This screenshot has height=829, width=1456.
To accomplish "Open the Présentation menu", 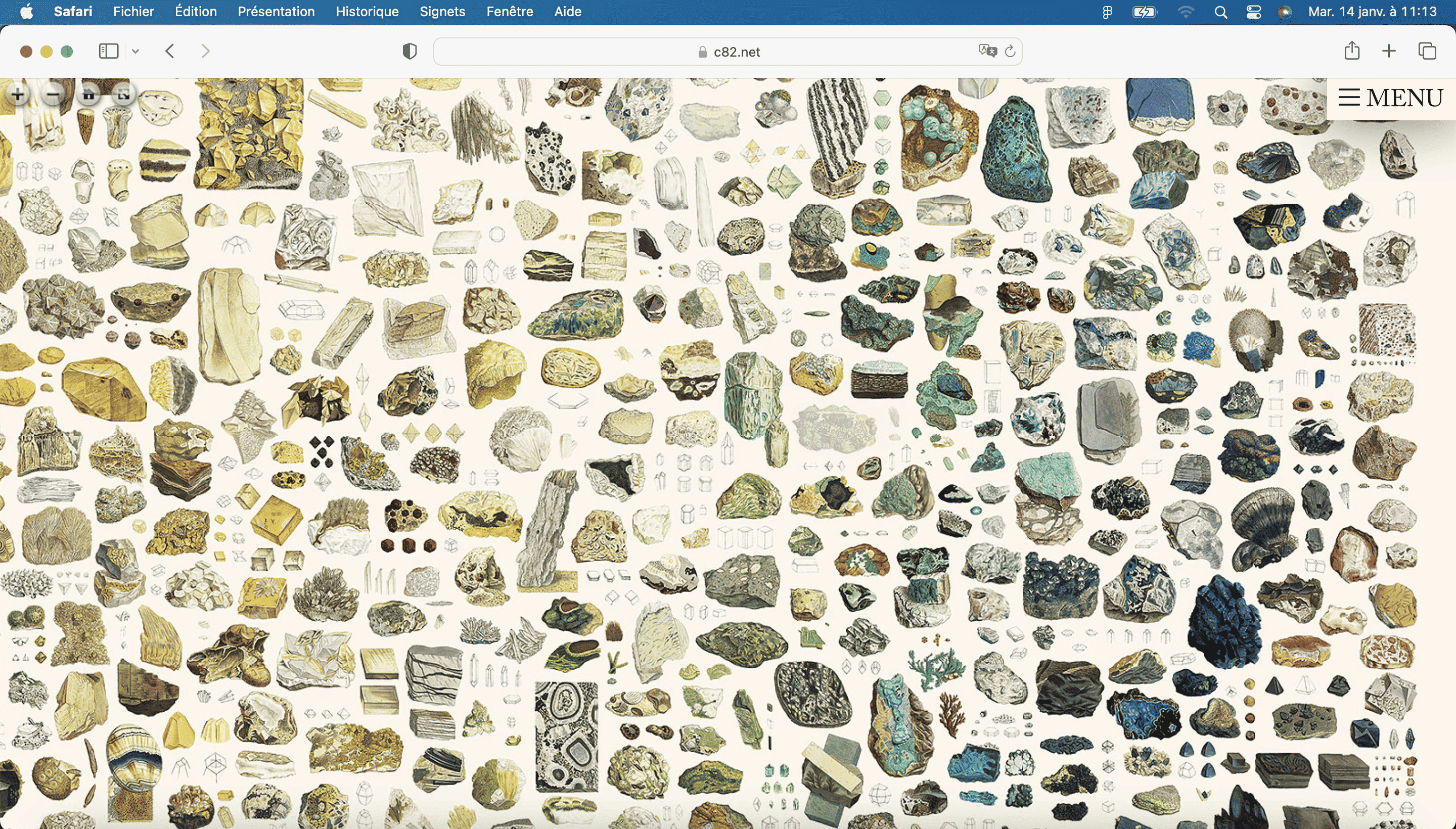I will (x=276, y=12).
